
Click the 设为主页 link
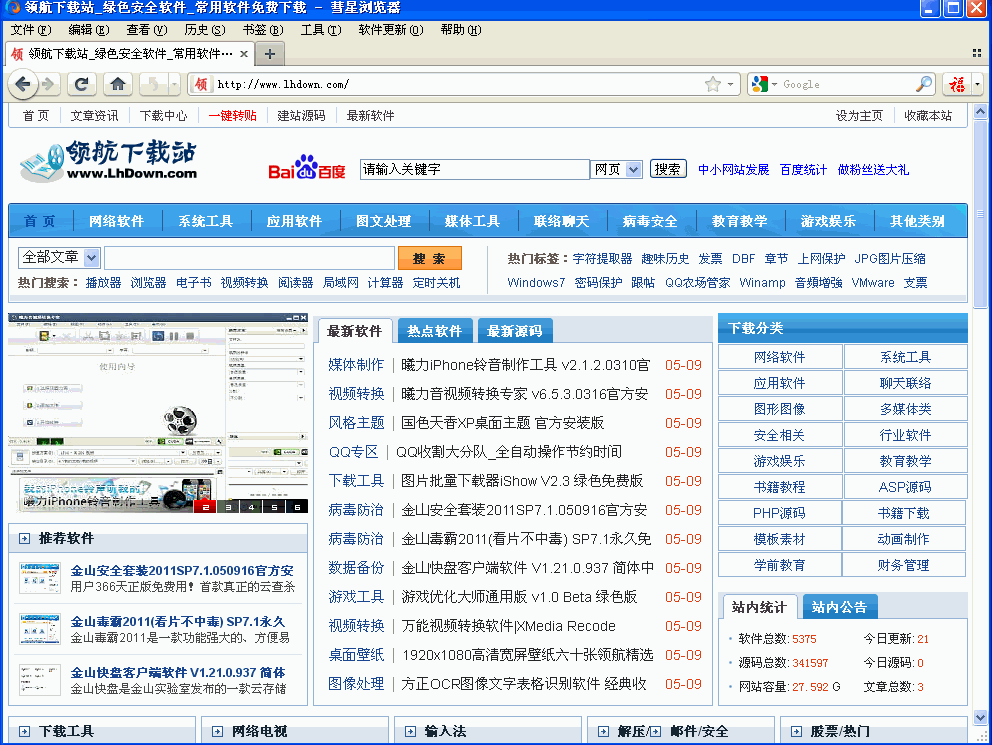tap(859, 115)
